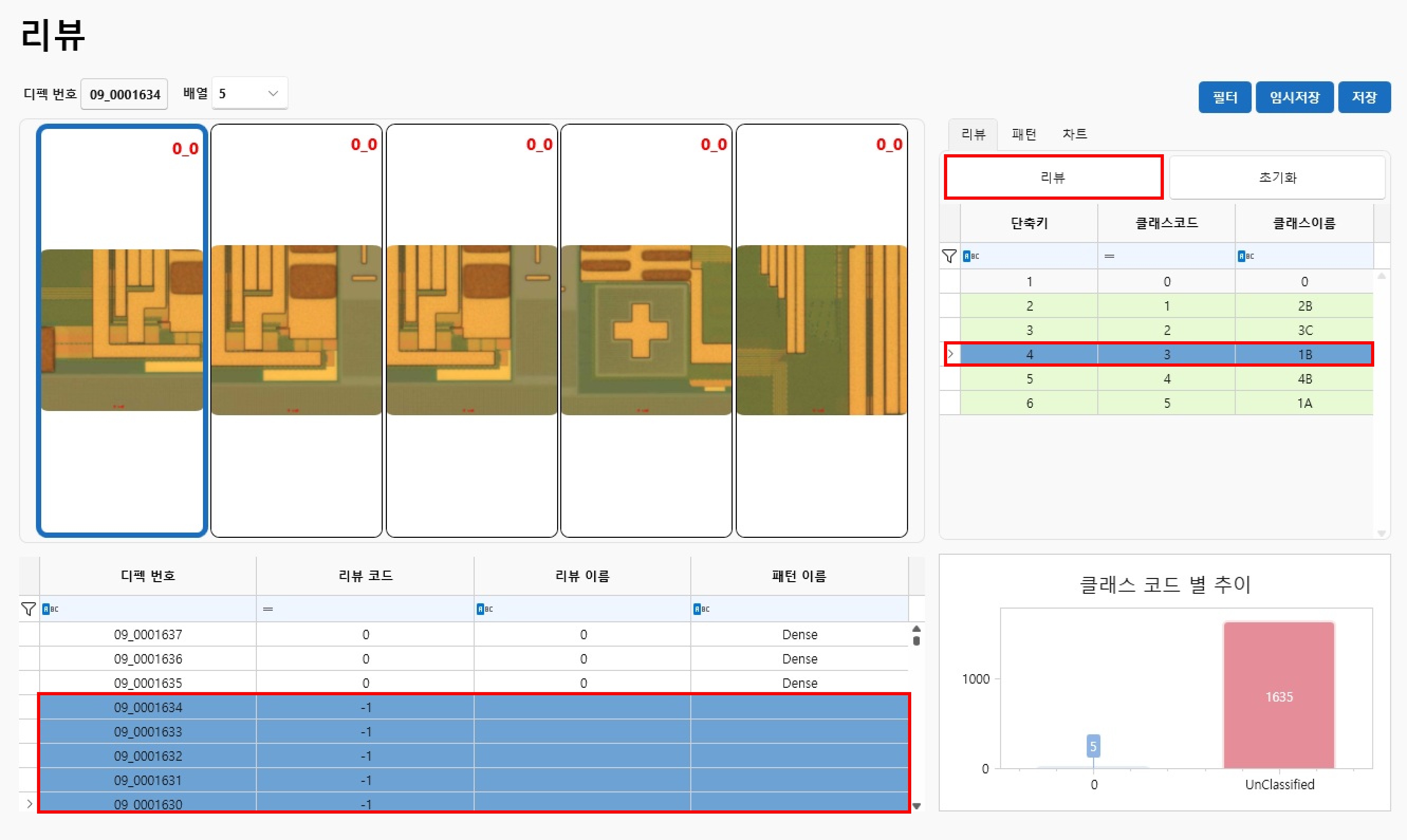This screenshot has height=840, width=1407.
Task: Click the 디펙 번호 input field
Action: (x=125, y=95)
